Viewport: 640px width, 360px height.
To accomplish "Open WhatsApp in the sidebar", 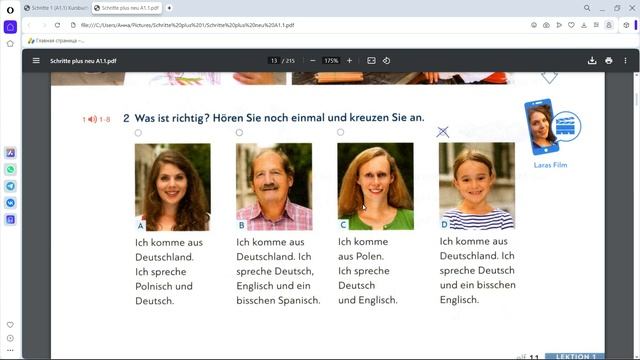I will tap(10, 169).
